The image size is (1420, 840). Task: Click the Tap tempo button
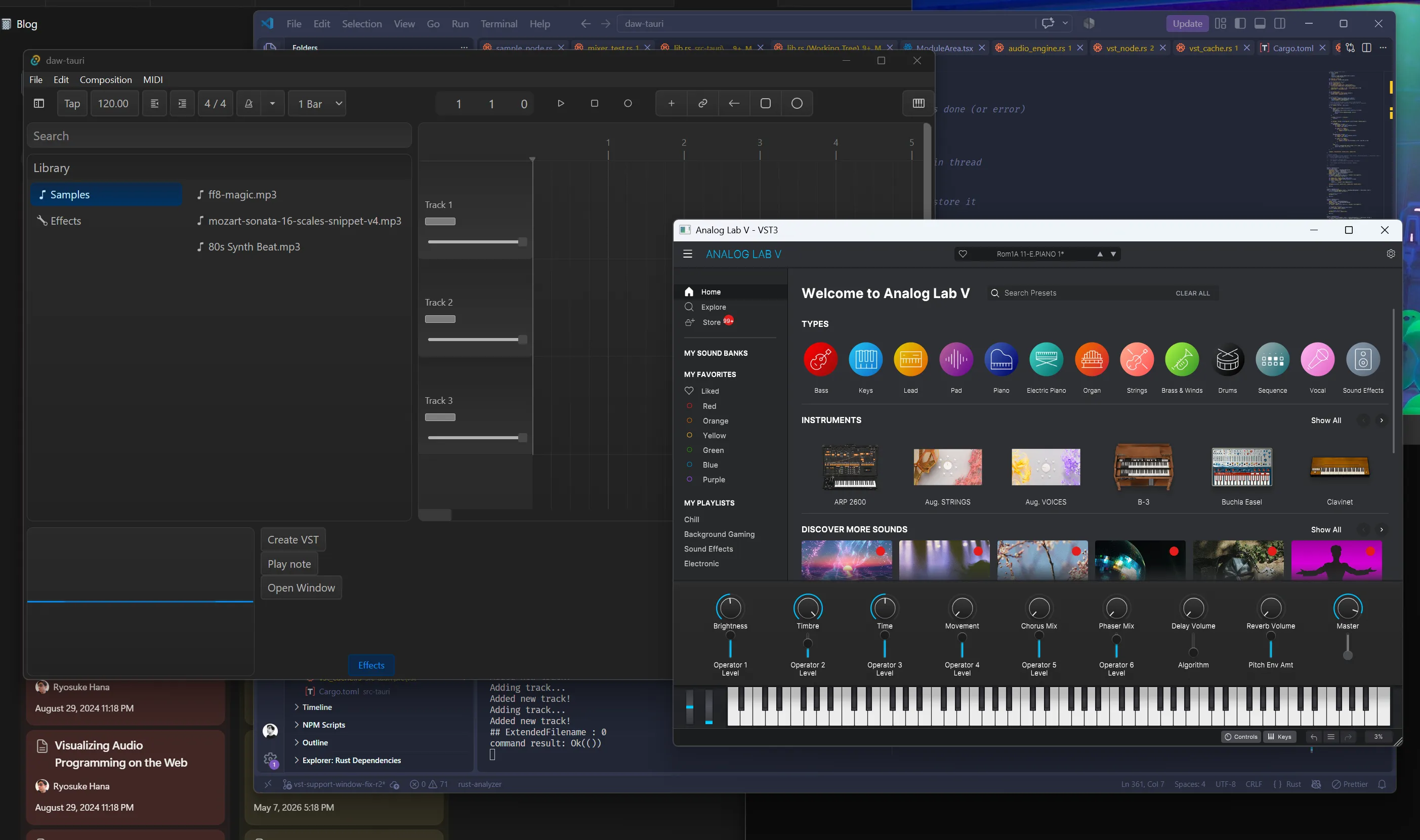coord(72,104)
